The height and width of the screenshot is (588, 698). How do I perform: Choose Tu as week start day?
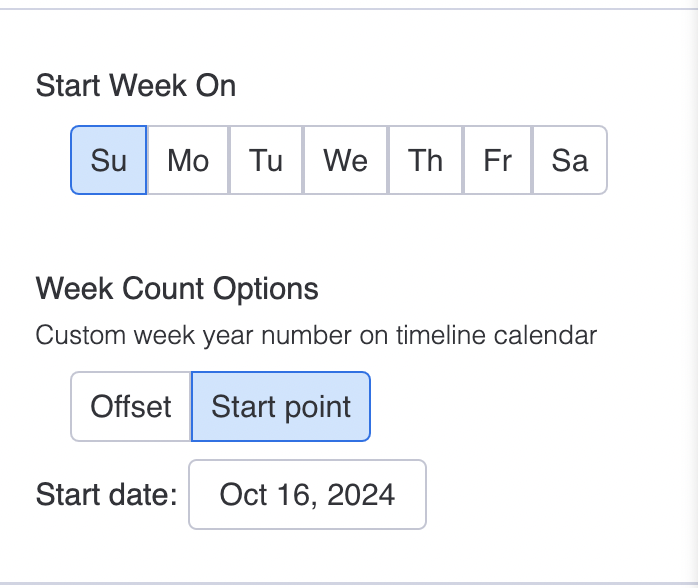pyautogui.click(x=266, y=160)
